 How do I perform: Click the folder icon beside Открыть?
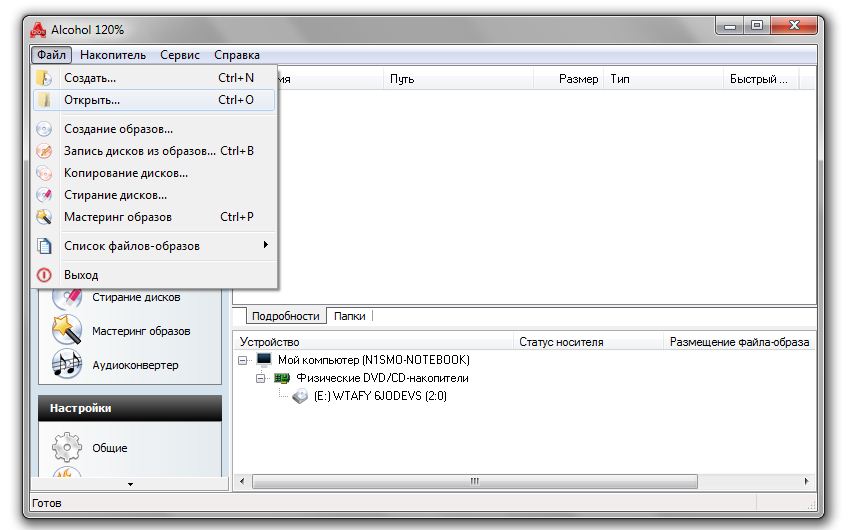click(x=44, y=100)
